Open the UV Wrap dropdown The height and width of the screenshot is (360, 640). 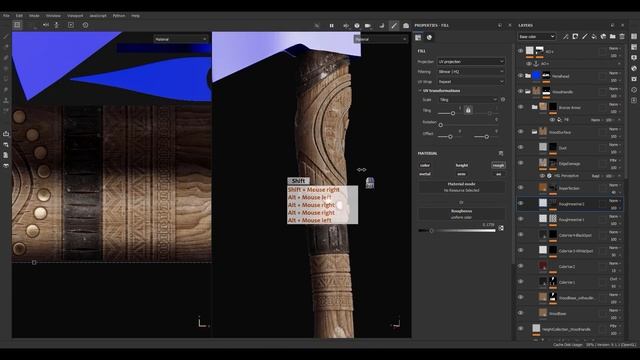click(471, 82)
